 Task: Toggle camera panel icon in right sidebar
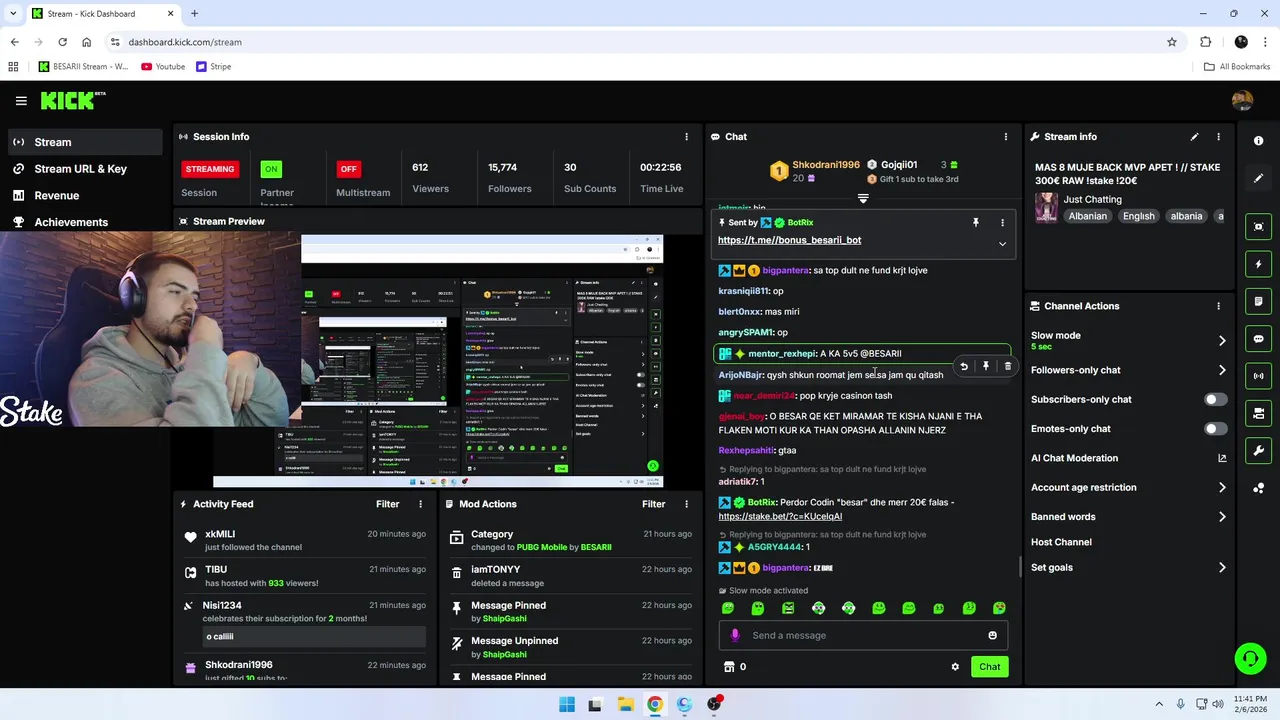(1258, 413)
